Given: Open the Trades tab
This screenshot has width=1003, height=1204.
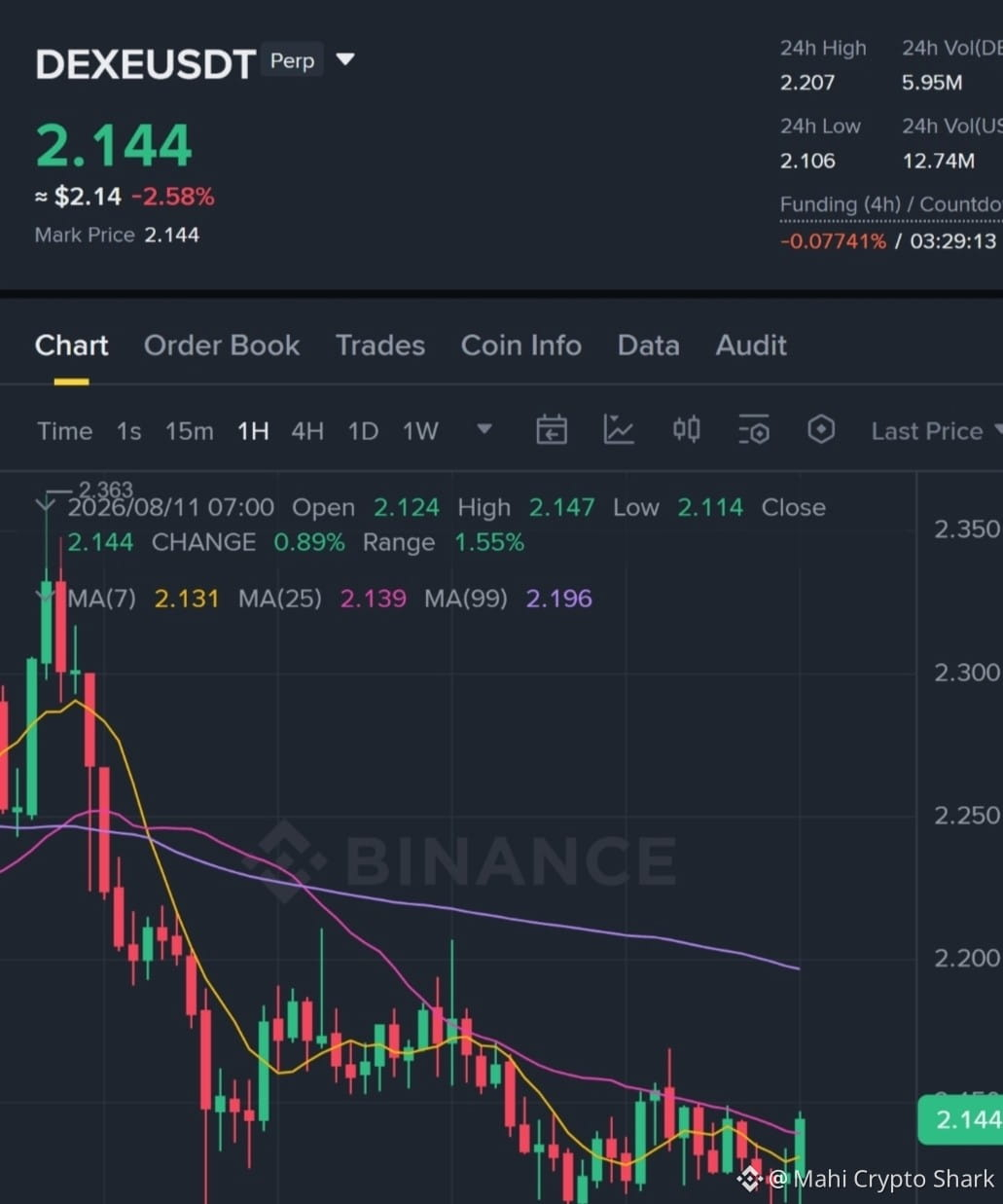Looking at the screenshot, I should point(380,346).
